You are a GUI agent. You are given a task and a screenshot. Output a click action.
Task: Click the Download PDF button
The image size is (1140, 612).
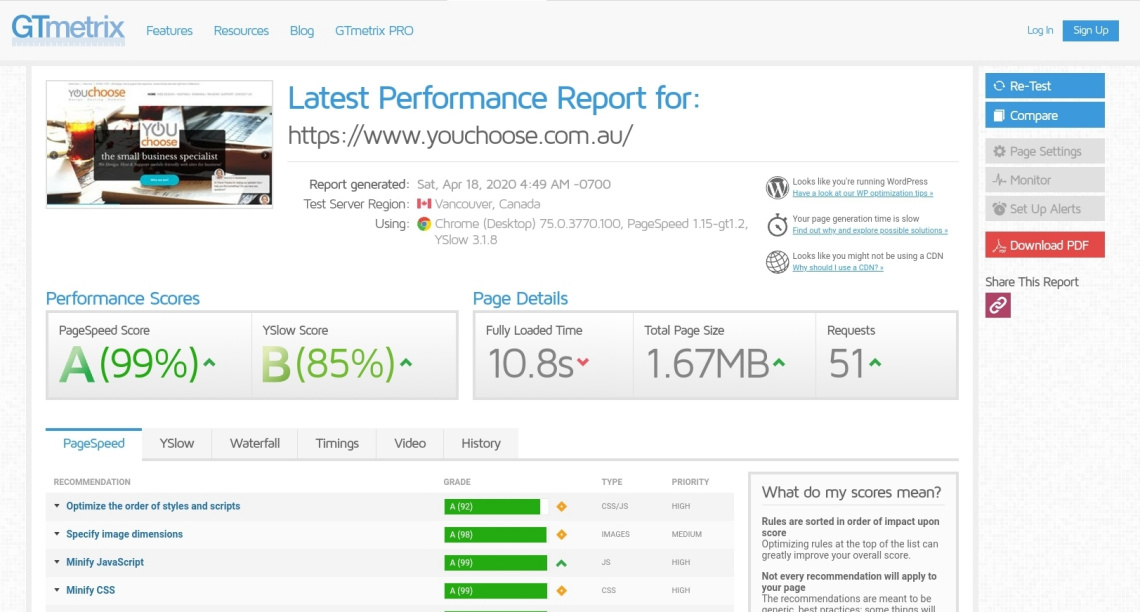[x=1044, y=245]
